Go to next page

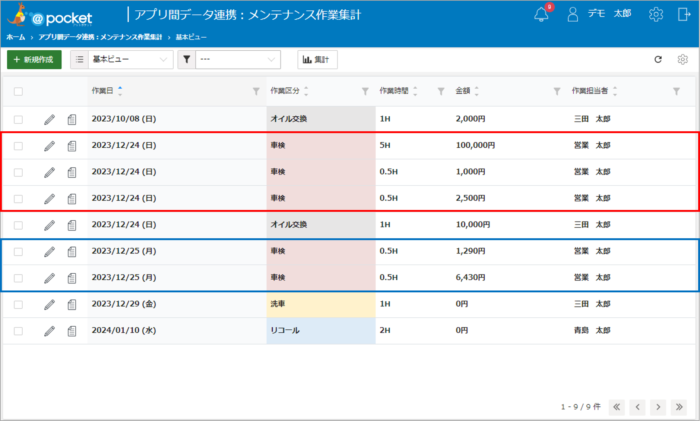(658, 407)
